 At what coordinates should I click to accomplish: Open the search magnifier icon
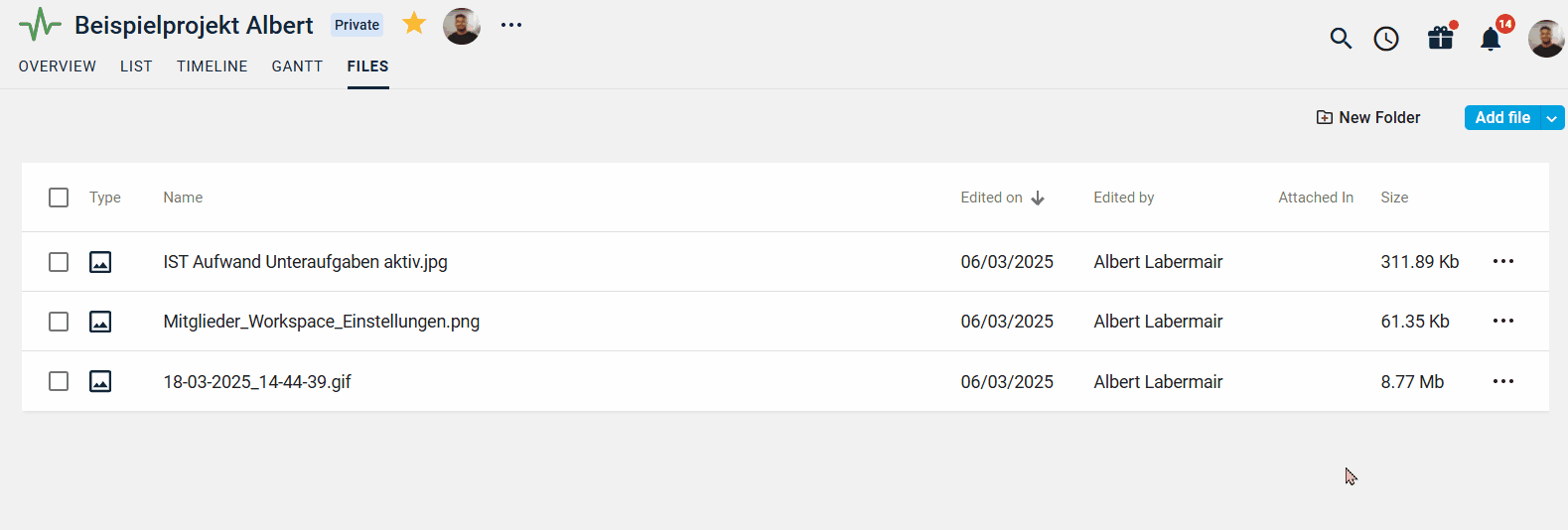(x=1341, y=39)
